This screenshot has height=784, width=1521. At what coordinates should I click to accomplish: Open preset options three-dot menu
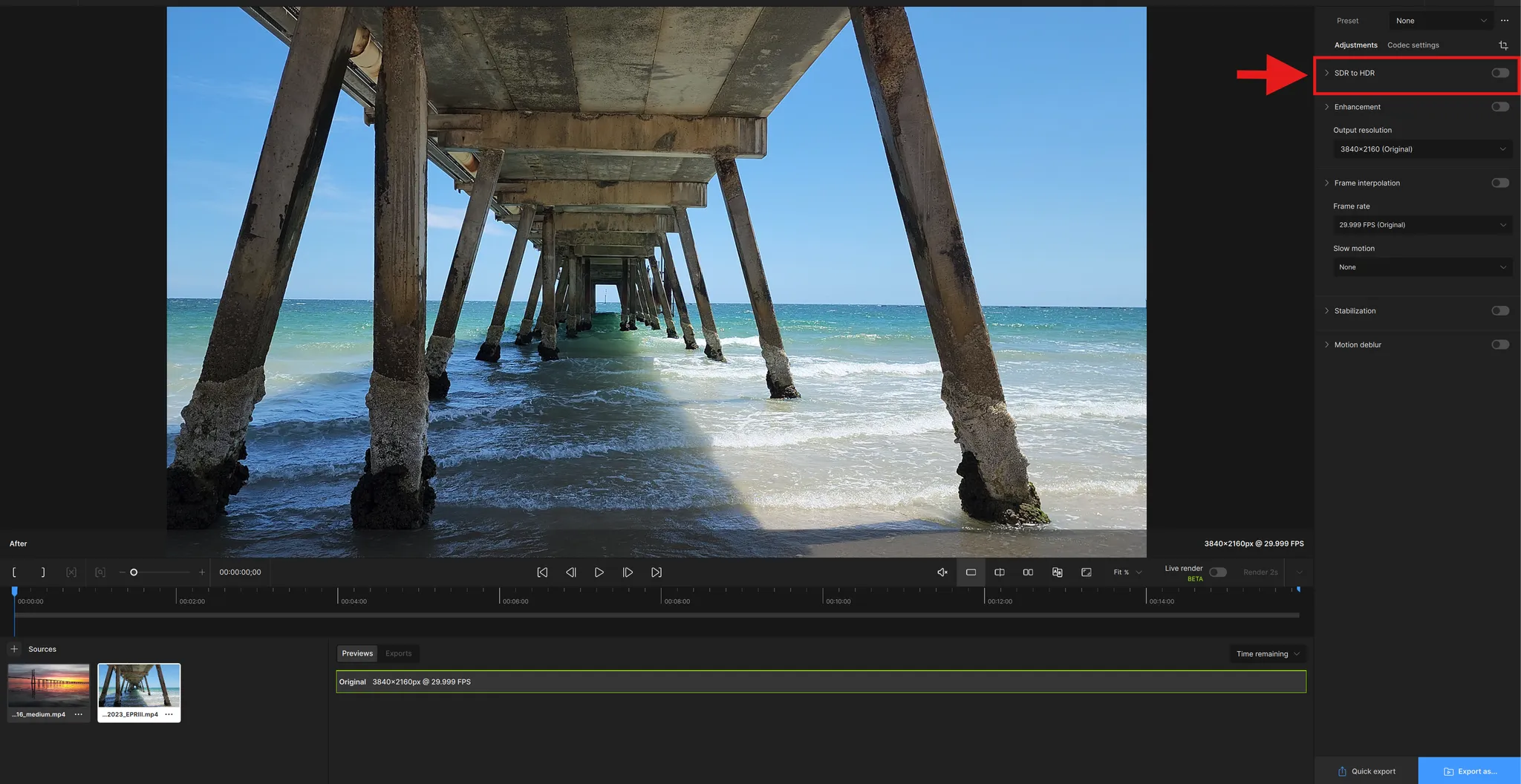1505,21
